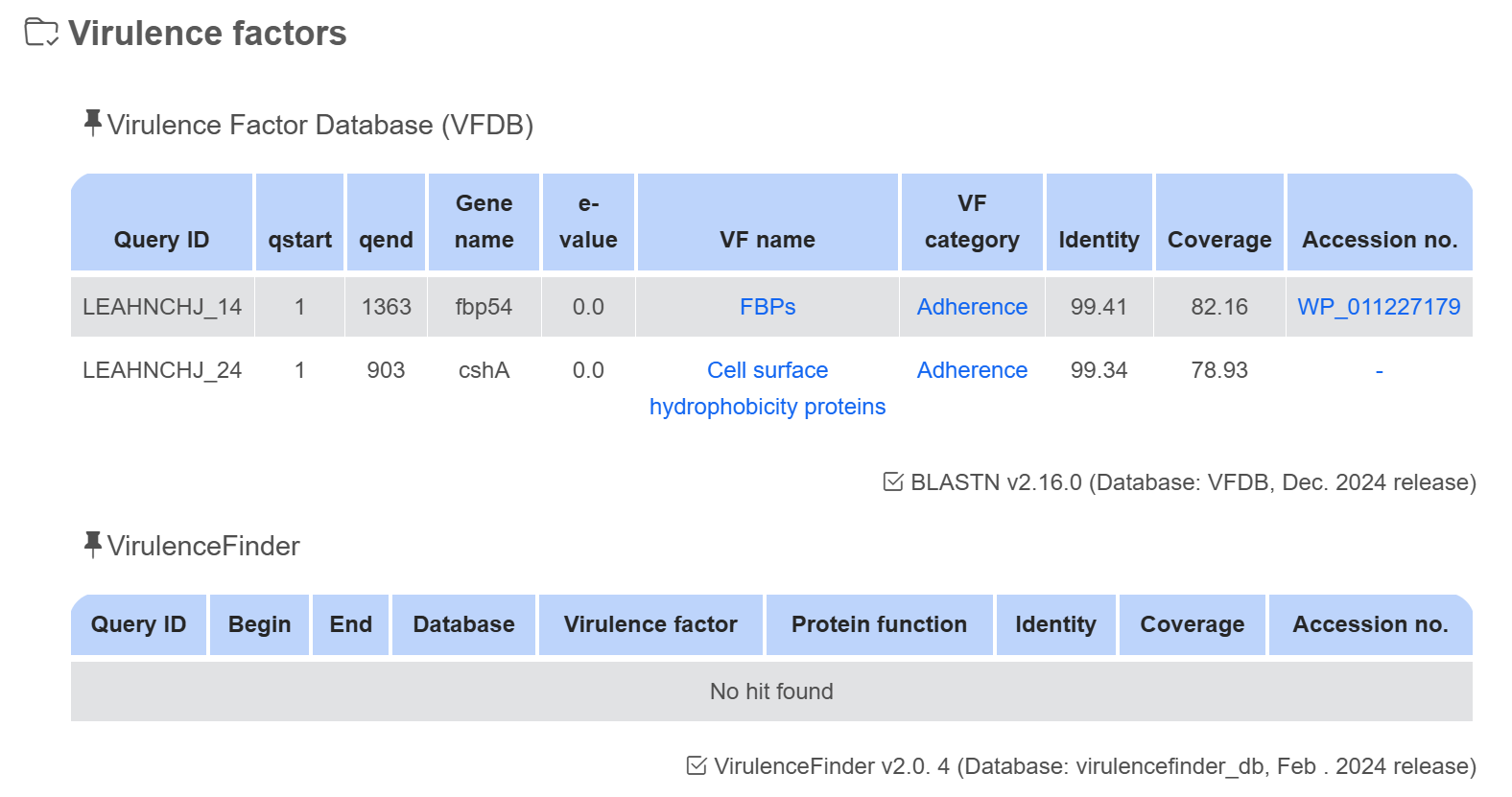The height and width of the screenshot is (797, 1512).
Task: Click the VFDB Coverage column header
Action: pyautogui.click(x=1218, y=240)
